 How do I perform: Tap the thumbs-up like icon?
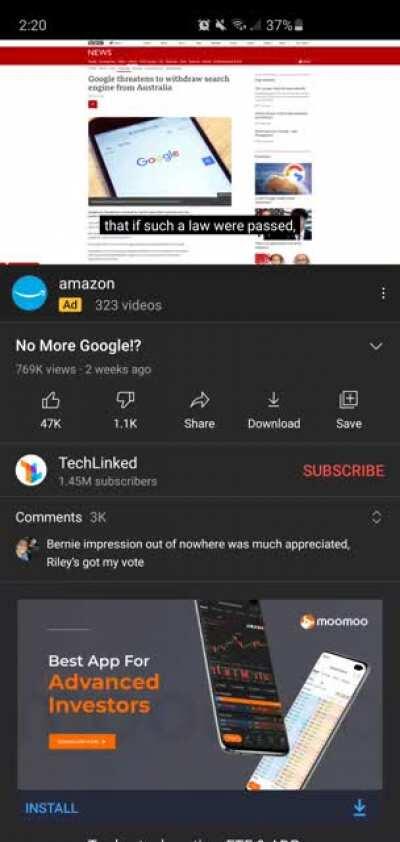click(51, 400)
